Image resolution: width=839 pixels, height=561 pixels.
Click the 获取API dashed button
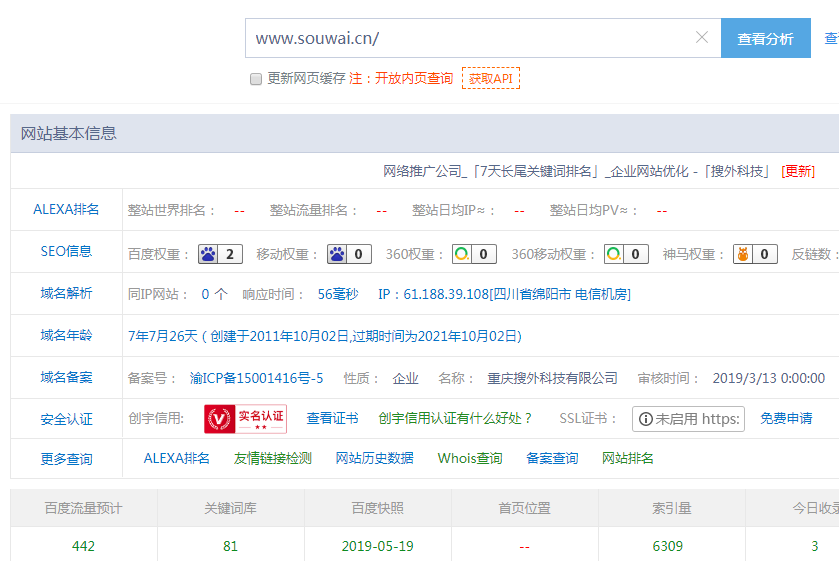coord(491,78)
